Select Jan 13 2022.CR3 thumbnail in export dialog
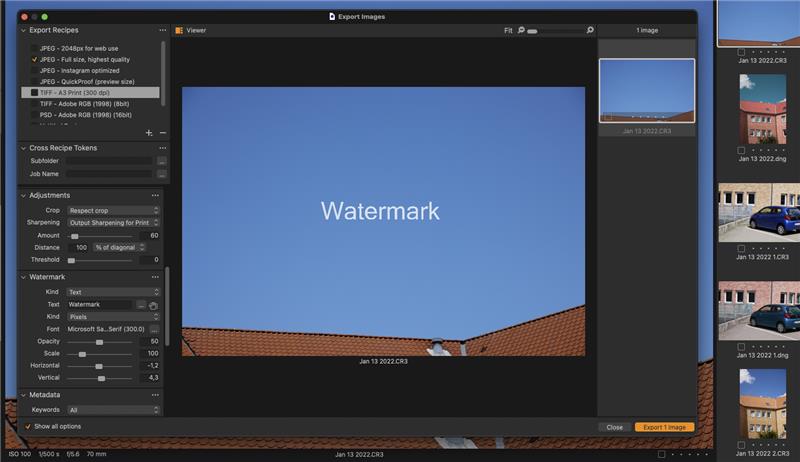 (x=646, y=91)
